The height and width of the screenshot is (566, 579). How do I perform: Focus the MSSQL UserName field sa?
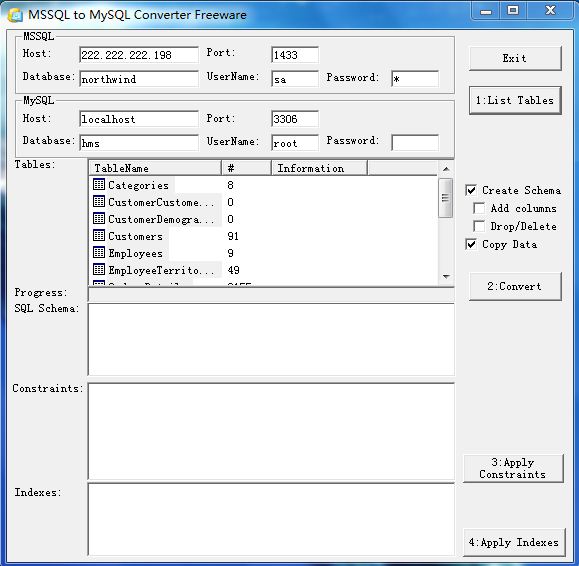coord(295,79)
